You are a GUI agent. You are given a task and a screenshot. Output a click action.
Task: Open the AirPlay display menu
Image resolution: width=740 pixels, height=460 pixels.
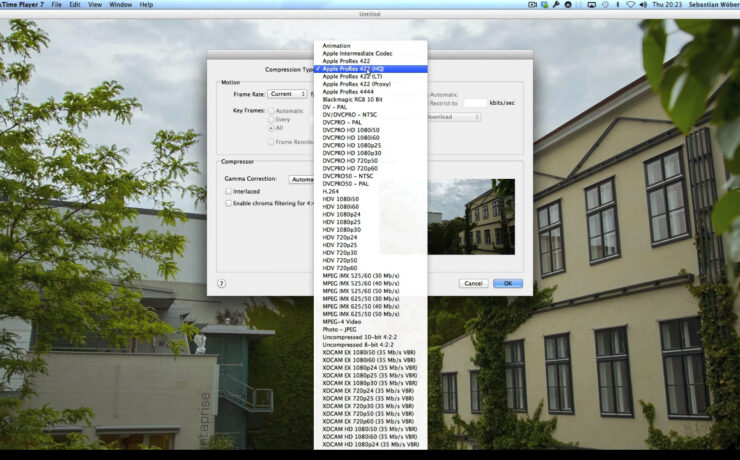[591, 5]
